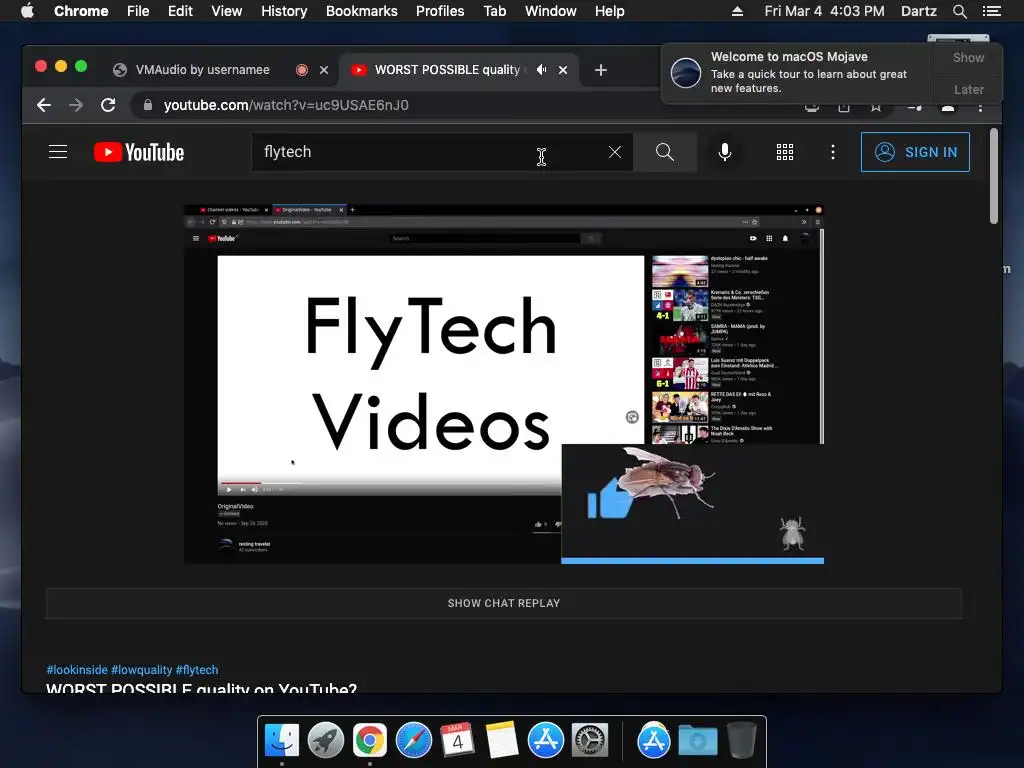Image resolution: width=1024 pixels, height=768 pixels.
Task: Open the YouTube apps grid
Action: 785,152
